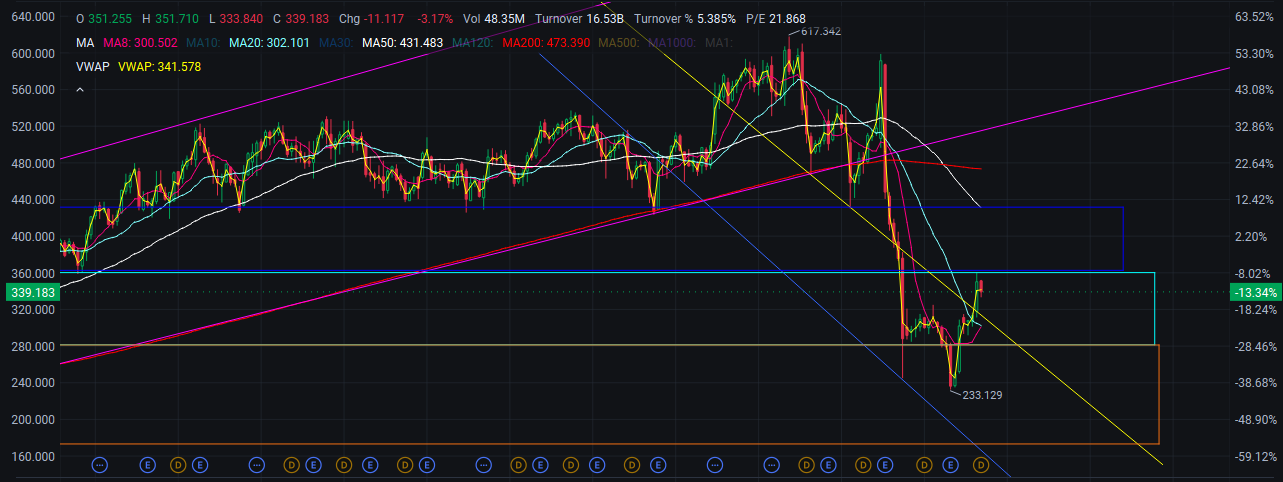This screenshot has width=1283, height=482.
Task: Click the rightmost E earnings marker
Action: click(x=951, y=465)
